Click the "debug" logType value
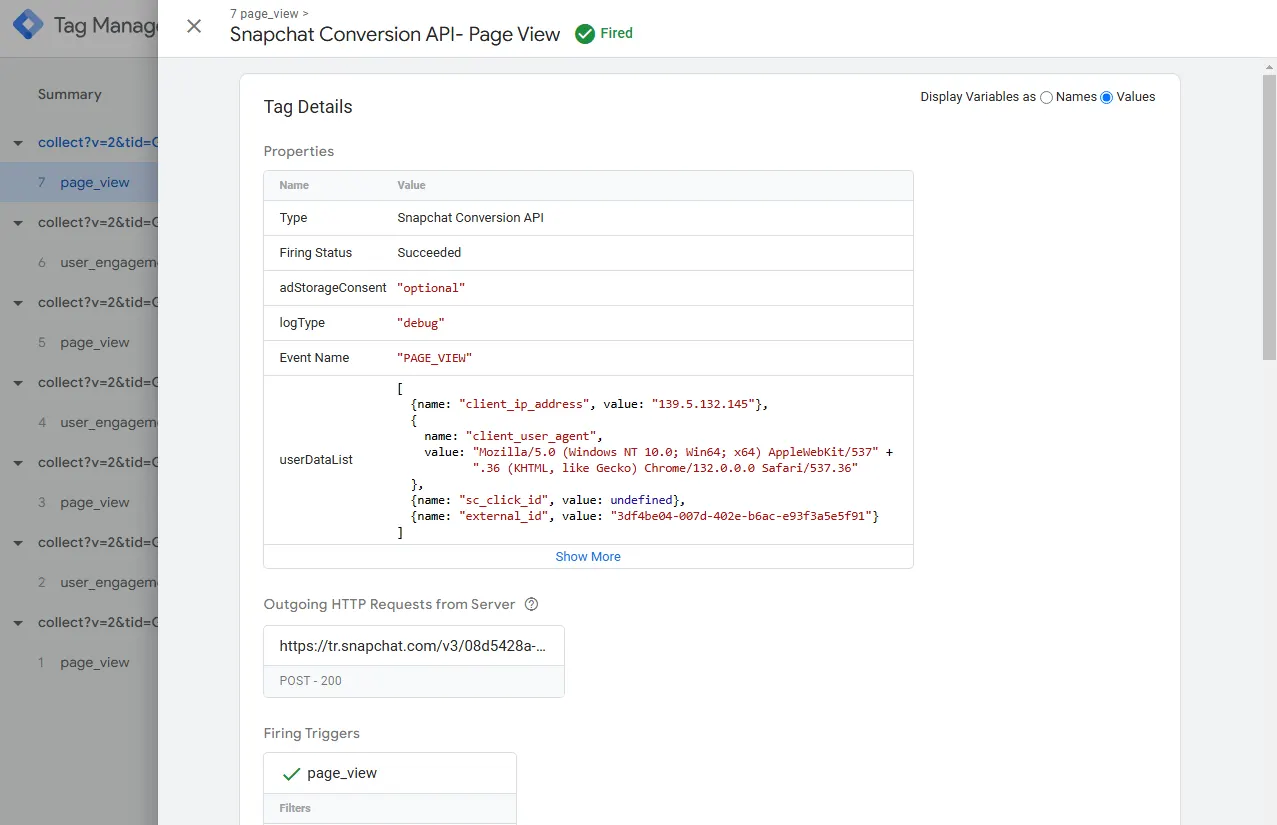Screen dimensions: 1277x825 420,323
